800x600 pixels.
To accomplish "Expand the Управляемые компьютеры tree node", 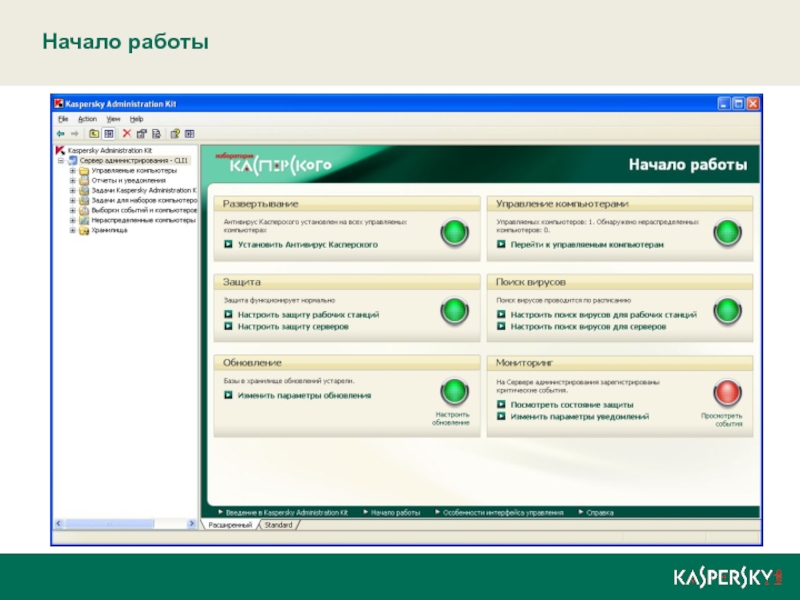I will 72,171.
